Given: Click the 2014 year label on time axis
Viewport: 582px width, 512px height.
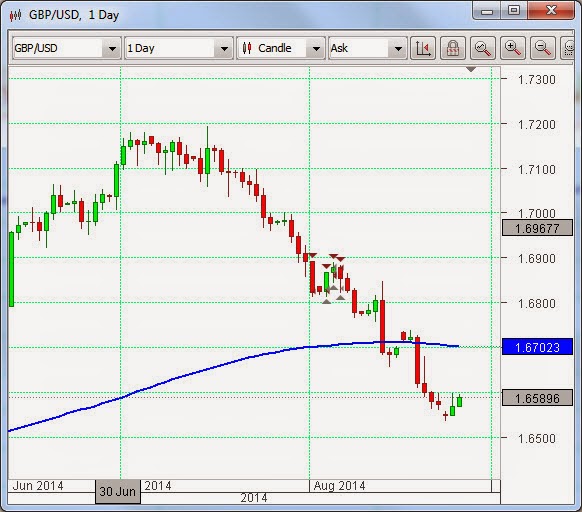Looking at the screenshot, I should point(254,498).
